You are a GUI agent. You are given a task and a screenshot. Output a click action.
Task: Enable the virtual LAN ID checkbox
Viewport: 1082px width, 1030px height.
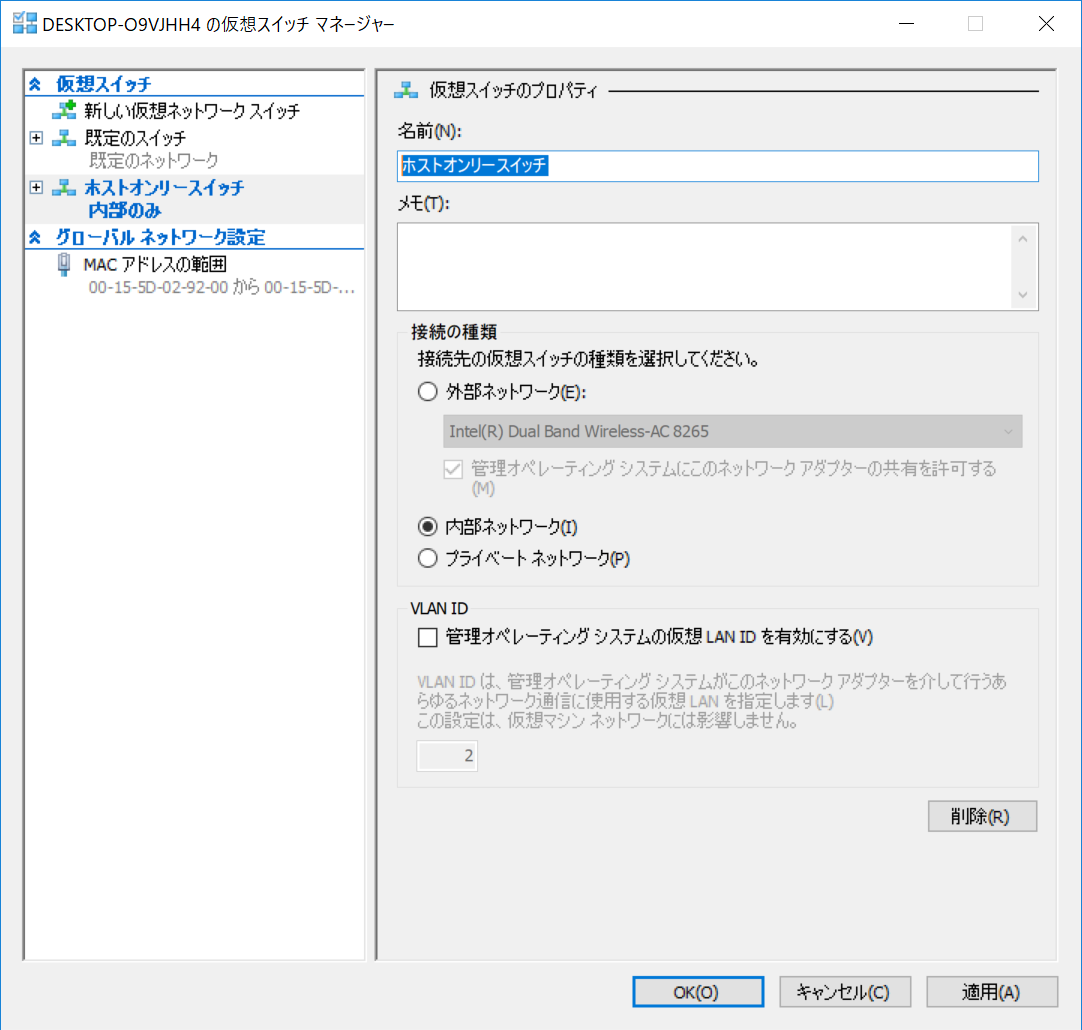tap(428, 637)
